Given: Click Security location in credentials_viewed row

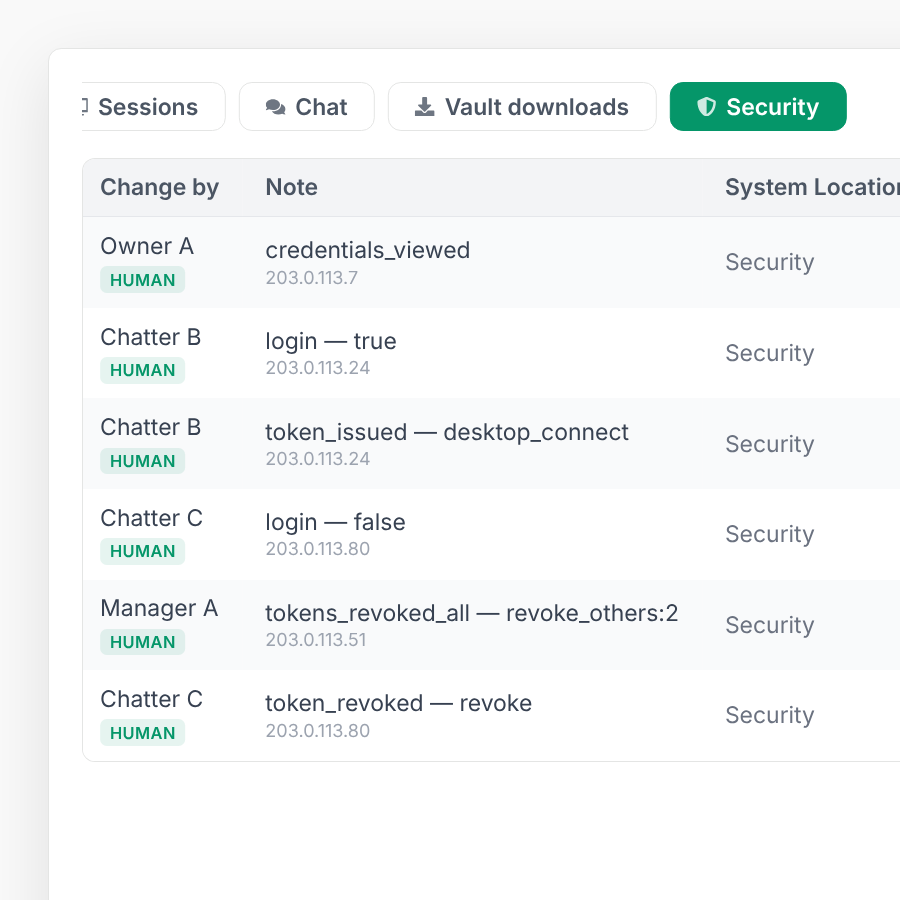Looking at the screenshot, I should [x=770, y=262].
